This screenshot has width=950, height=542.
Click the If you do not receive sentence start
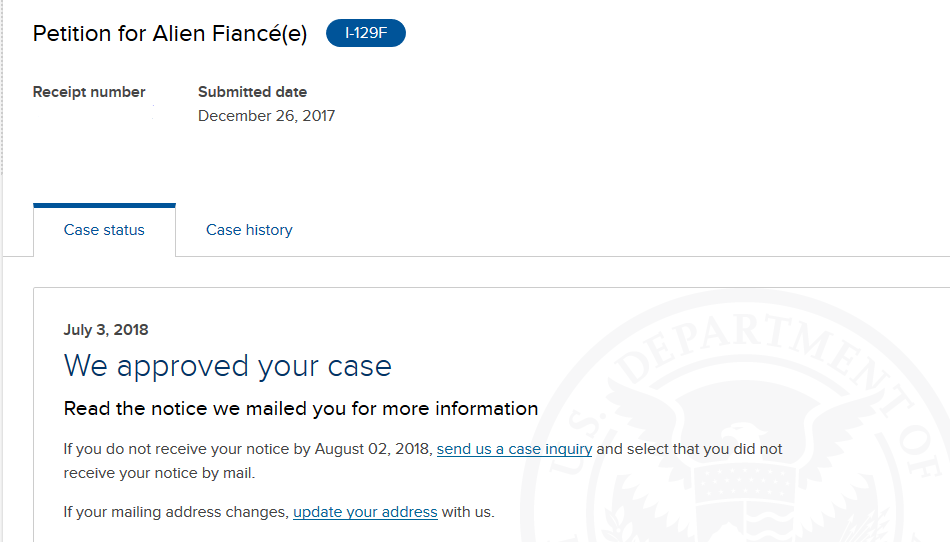click(x=140, y=449)
